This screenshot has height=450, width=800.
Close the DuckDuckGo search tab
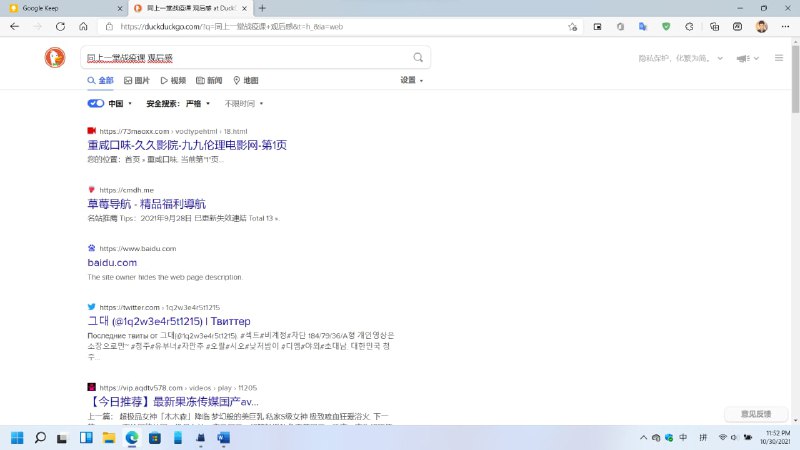244,8
